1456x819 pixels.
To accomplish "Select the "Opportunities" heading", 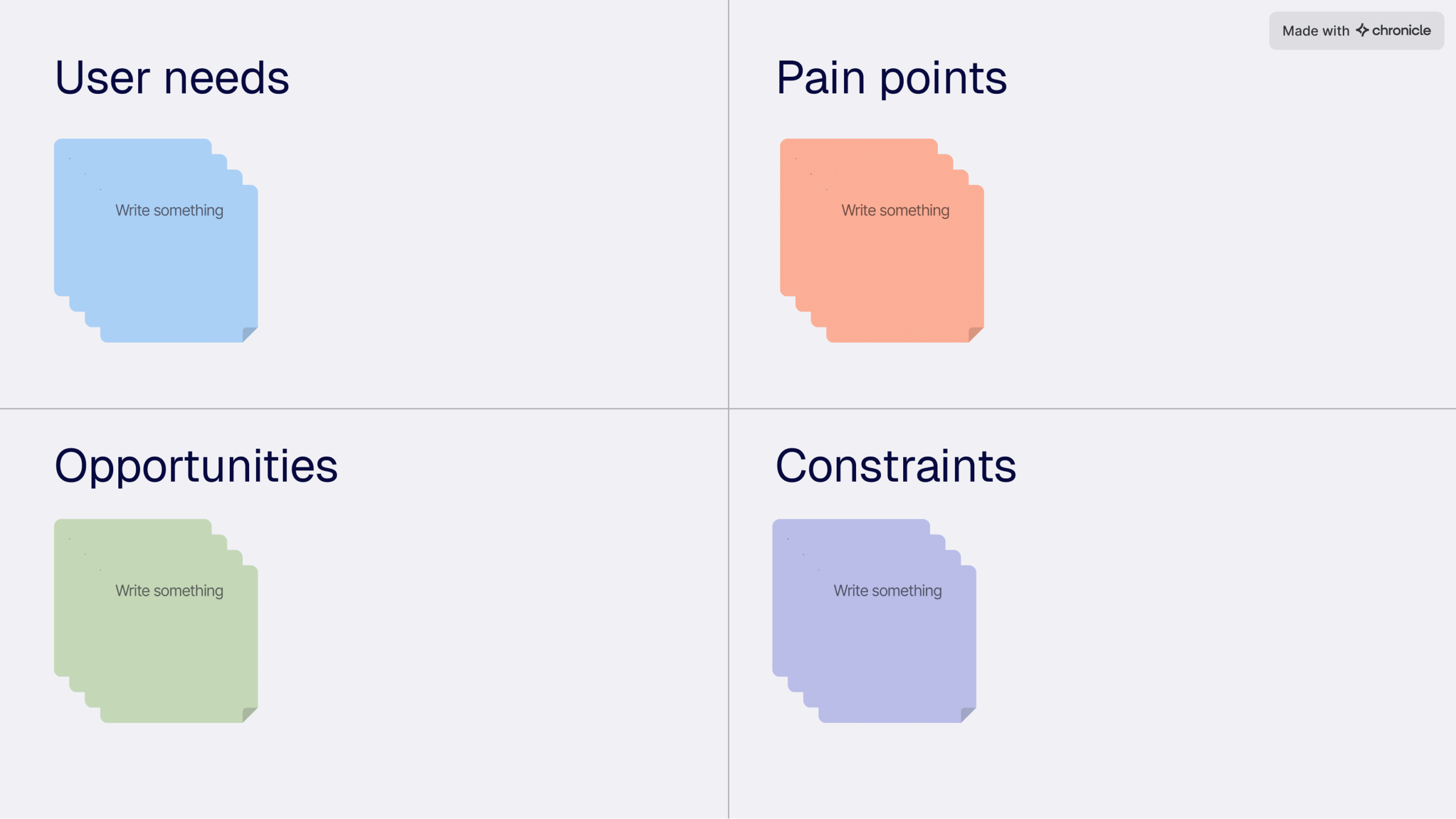I will (196, 466).
